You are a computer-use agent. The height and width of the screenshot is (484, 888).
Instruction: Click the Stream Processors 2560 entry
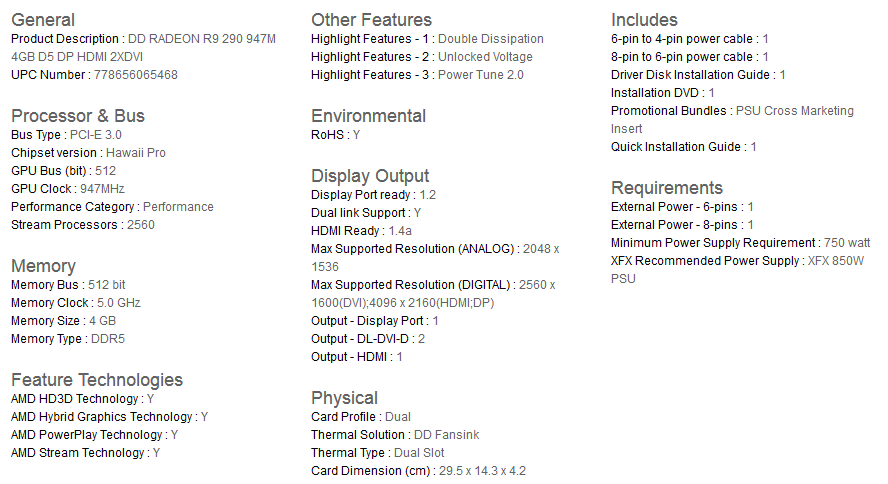[83, 225]
